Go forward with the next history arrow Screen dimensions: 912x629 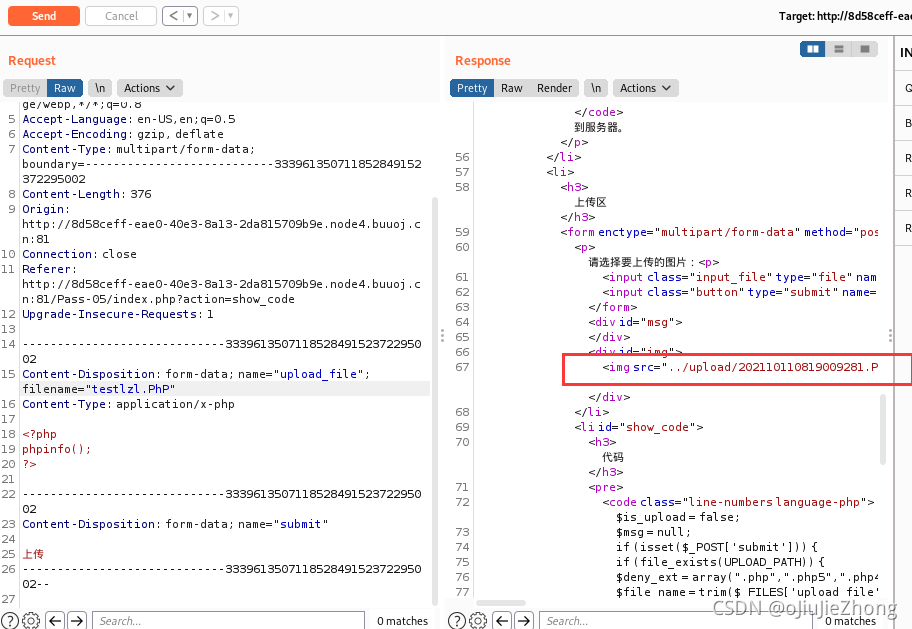(x=214, y=16)
